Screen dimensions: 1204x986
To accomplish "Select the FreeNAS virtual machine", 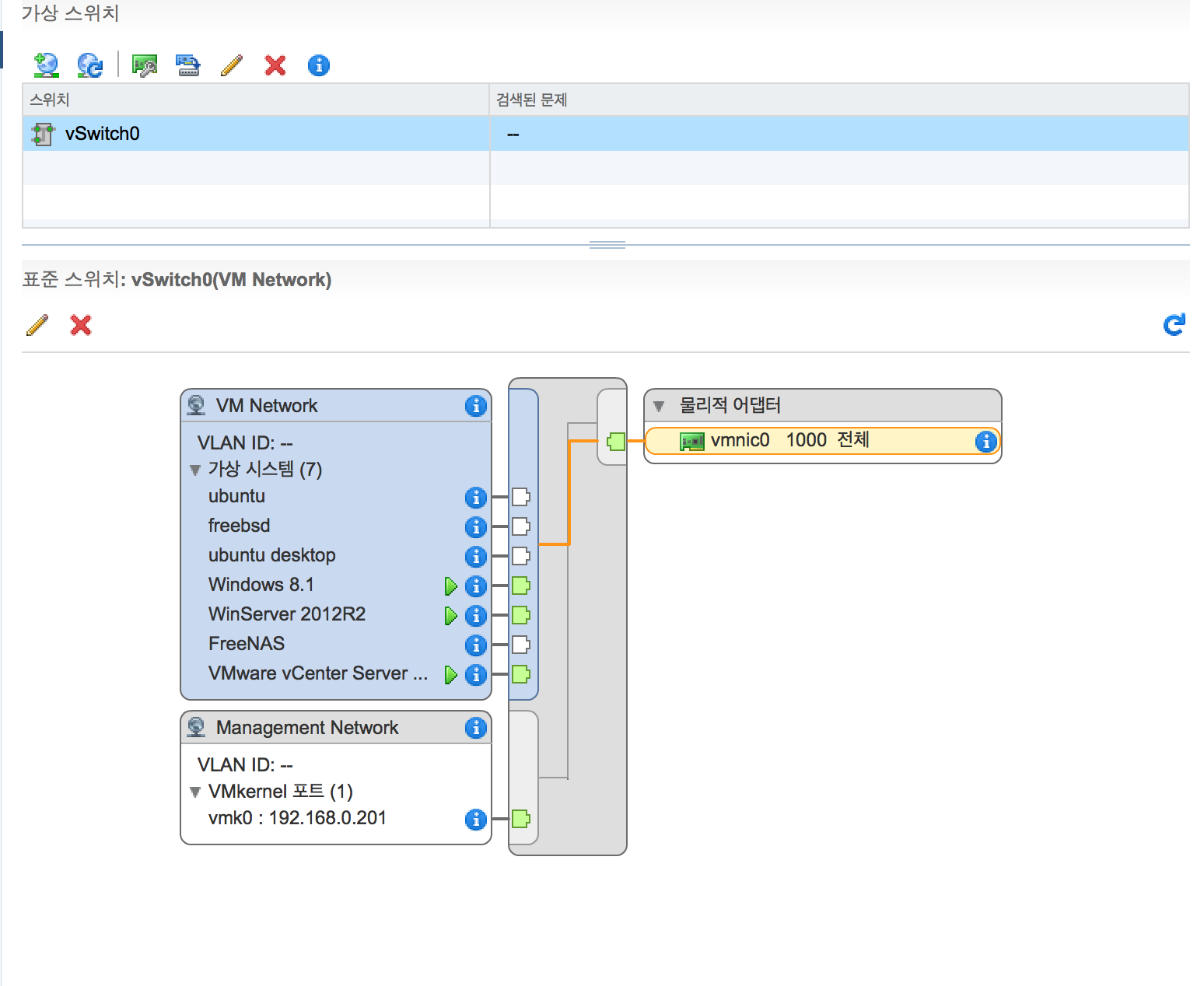I will (x=247, y=644).
